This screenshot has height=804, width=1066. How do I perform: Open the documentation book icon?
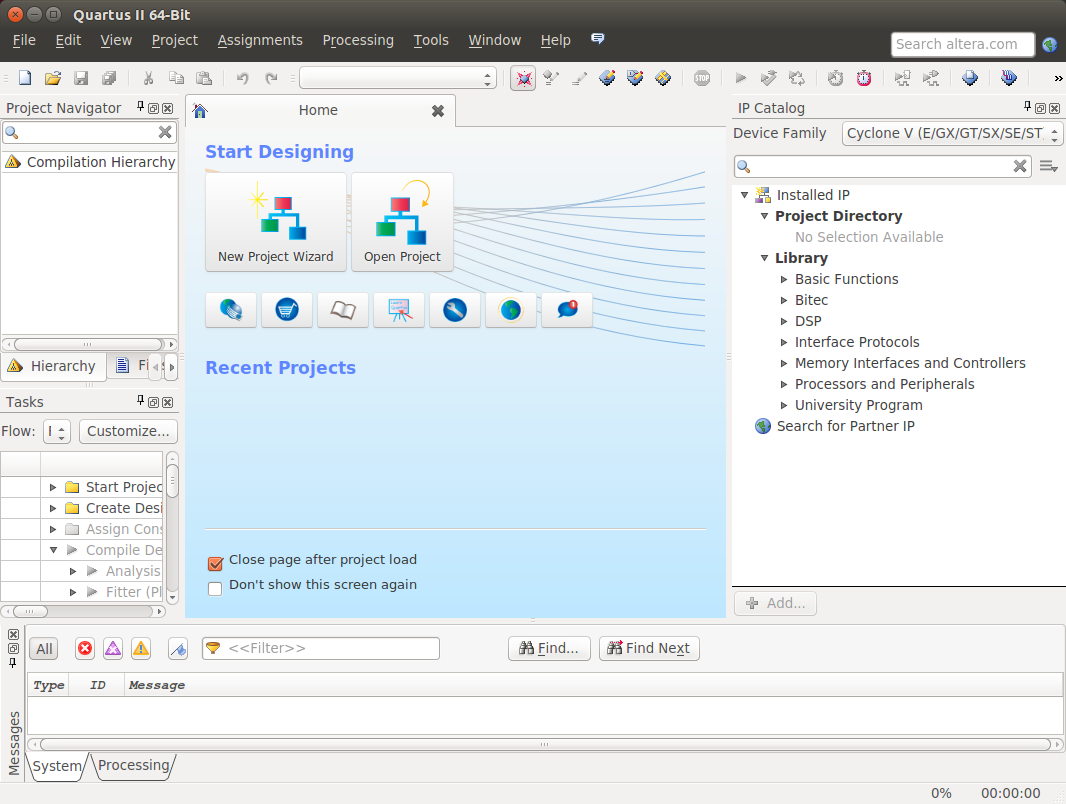click(343, 310)
